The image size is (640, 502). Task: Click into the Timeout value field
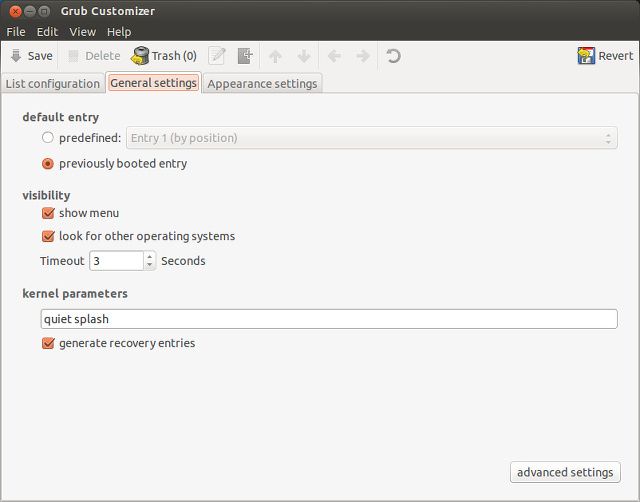pos(117,261)
